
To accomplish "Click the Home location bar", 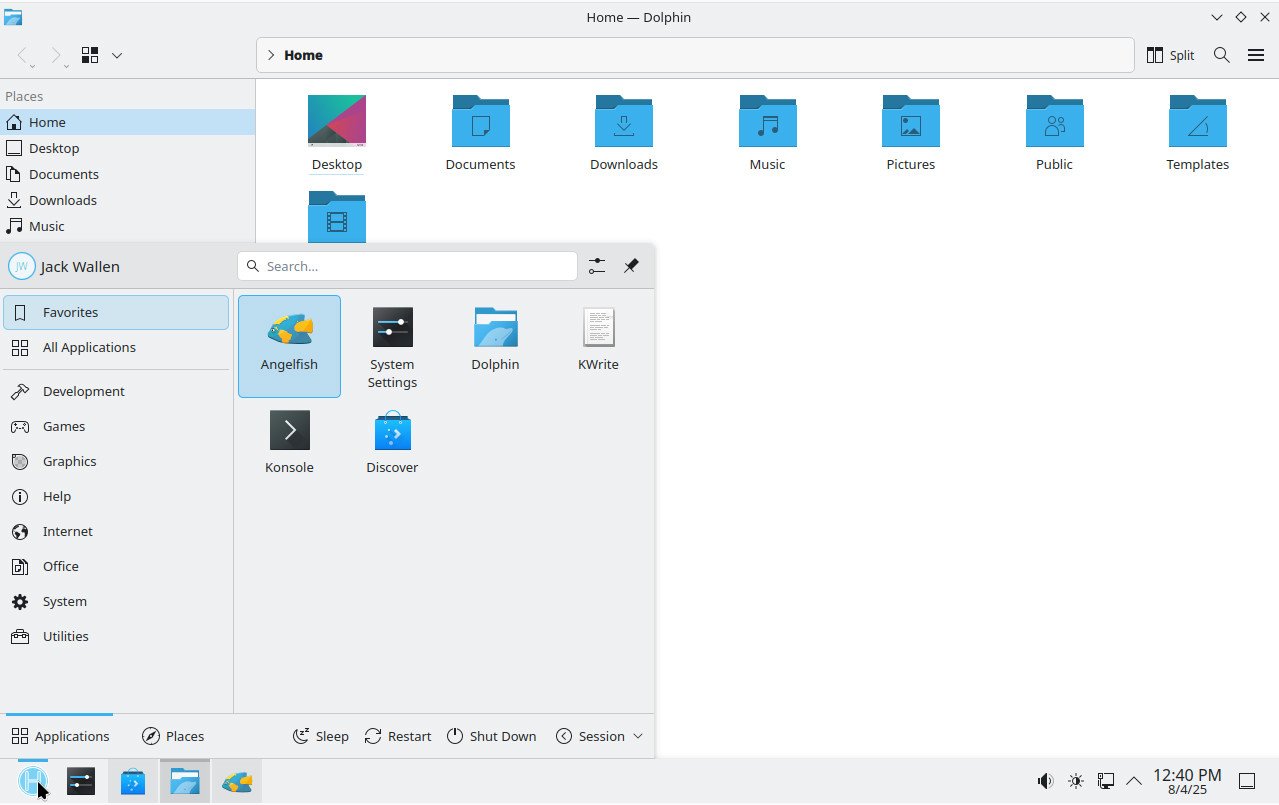I will [695, 55].
